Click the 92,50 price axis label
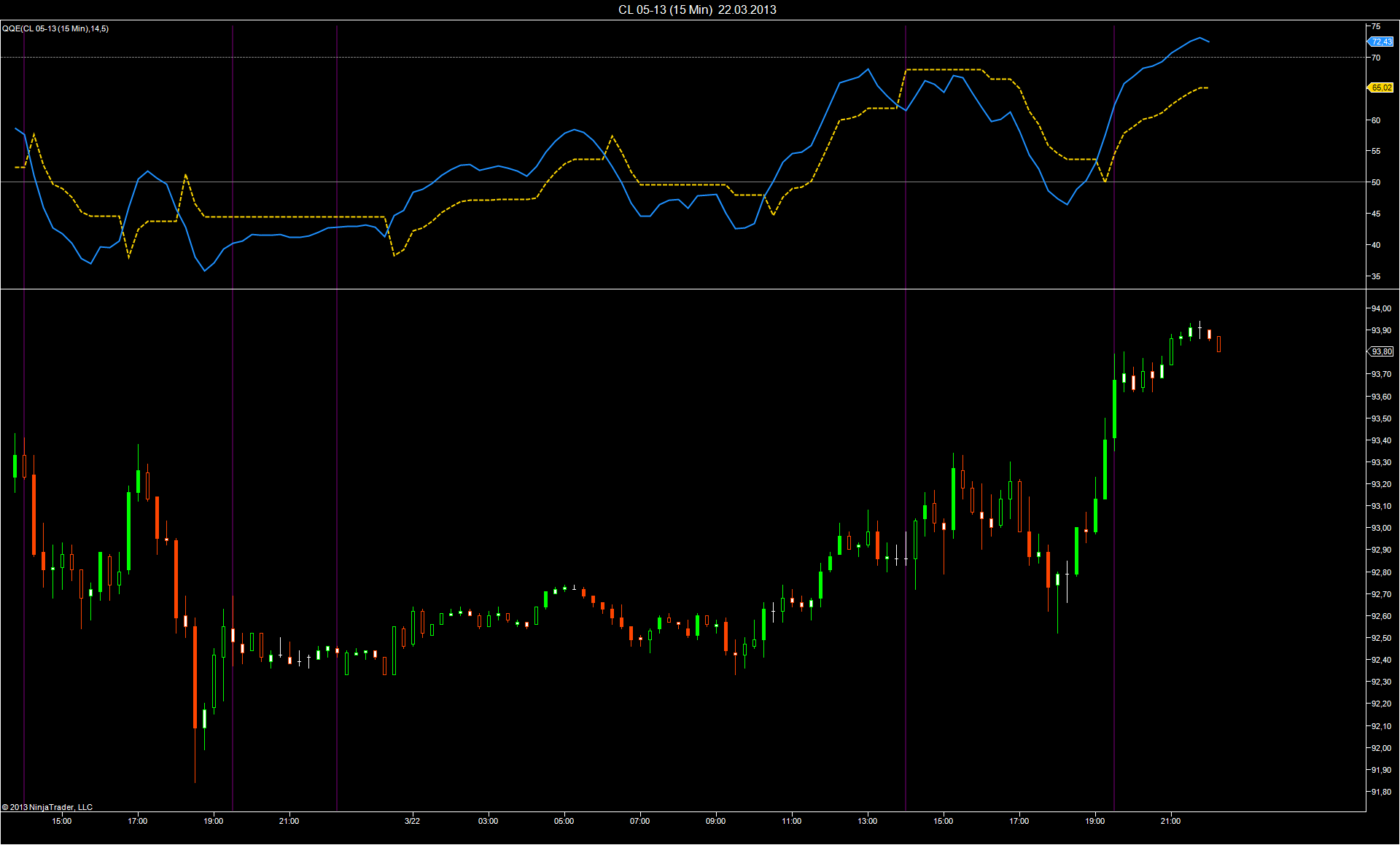This screenshot has width=1400, height=845. 1381,638
